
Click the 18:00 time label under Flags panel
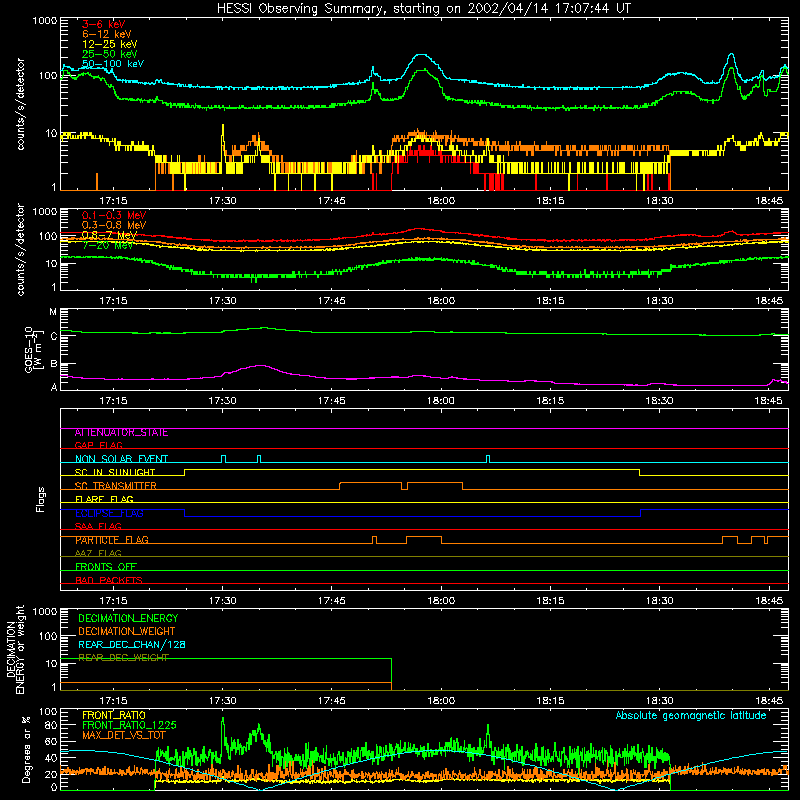tap(441, 601)
